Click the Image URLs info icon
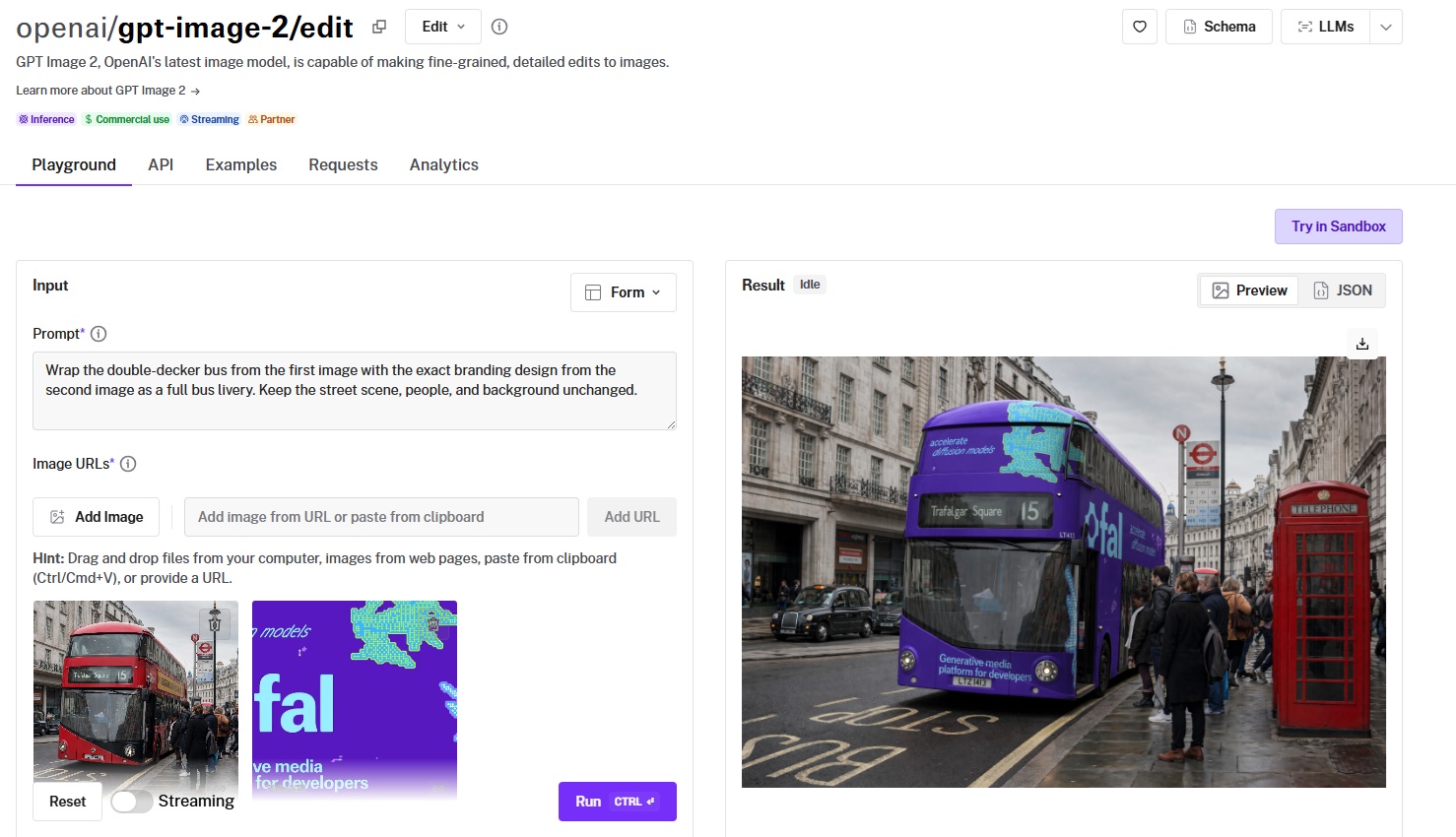 128,464
